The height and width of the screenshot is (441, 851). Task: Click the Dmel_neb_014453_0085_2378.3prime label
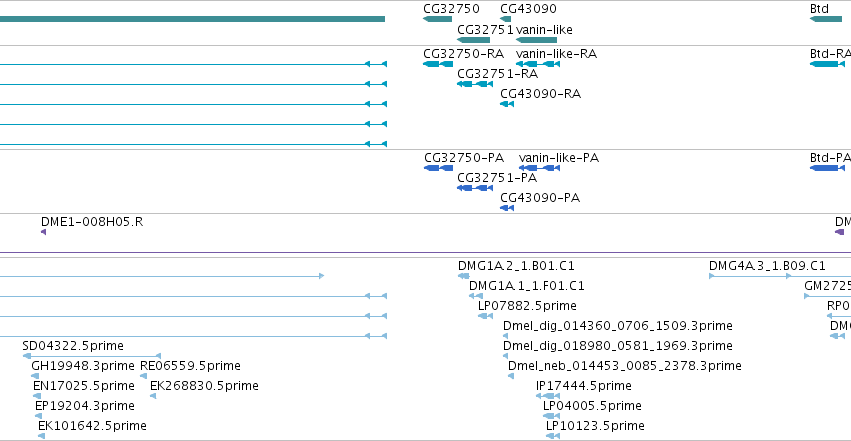625,366
